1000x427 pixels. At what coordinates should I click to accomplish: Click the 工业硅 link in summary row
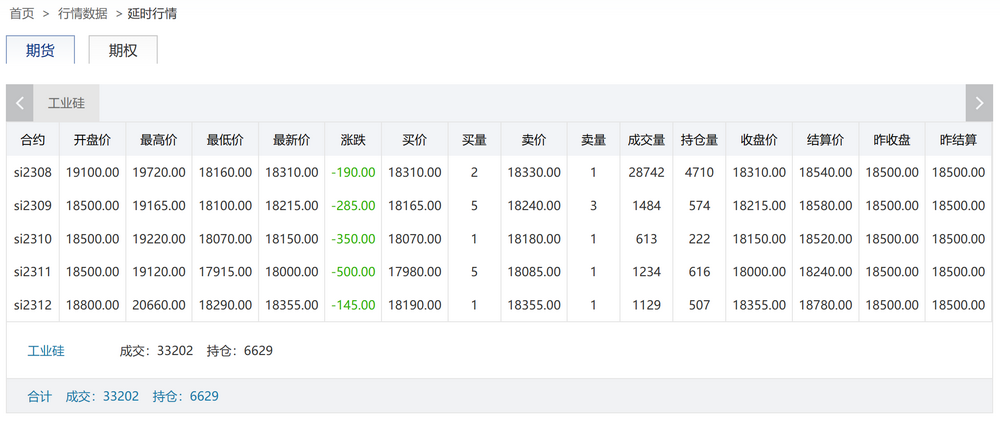[46, 351]
